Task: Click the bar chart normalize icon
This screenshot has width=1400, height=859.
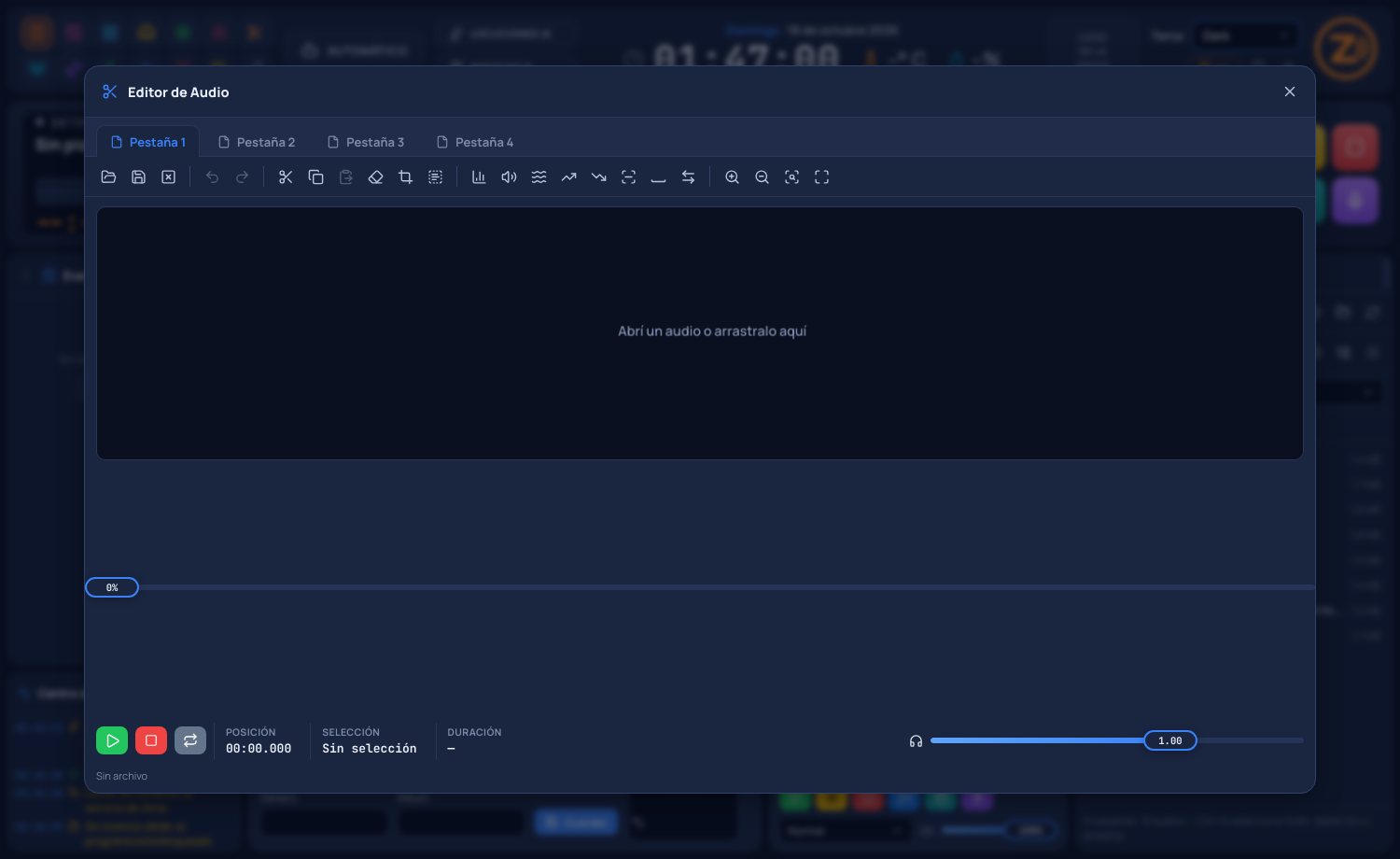Action: [479, 177]
